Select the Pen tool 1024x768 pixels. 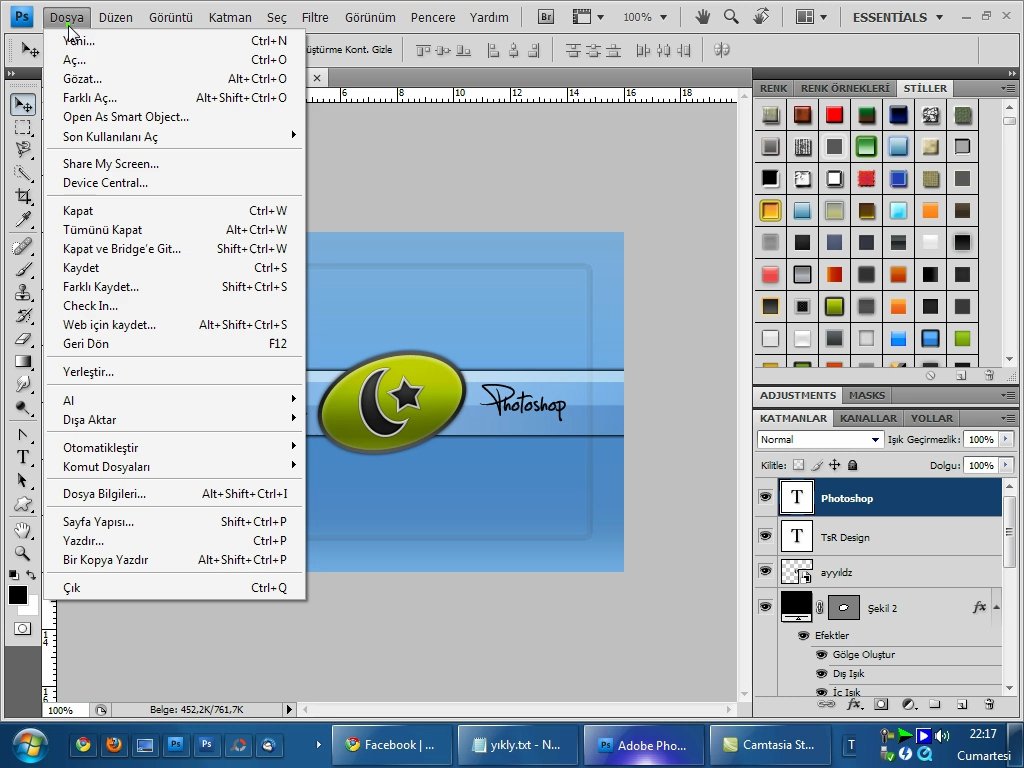pyautogui.click(x=23, y=434)
